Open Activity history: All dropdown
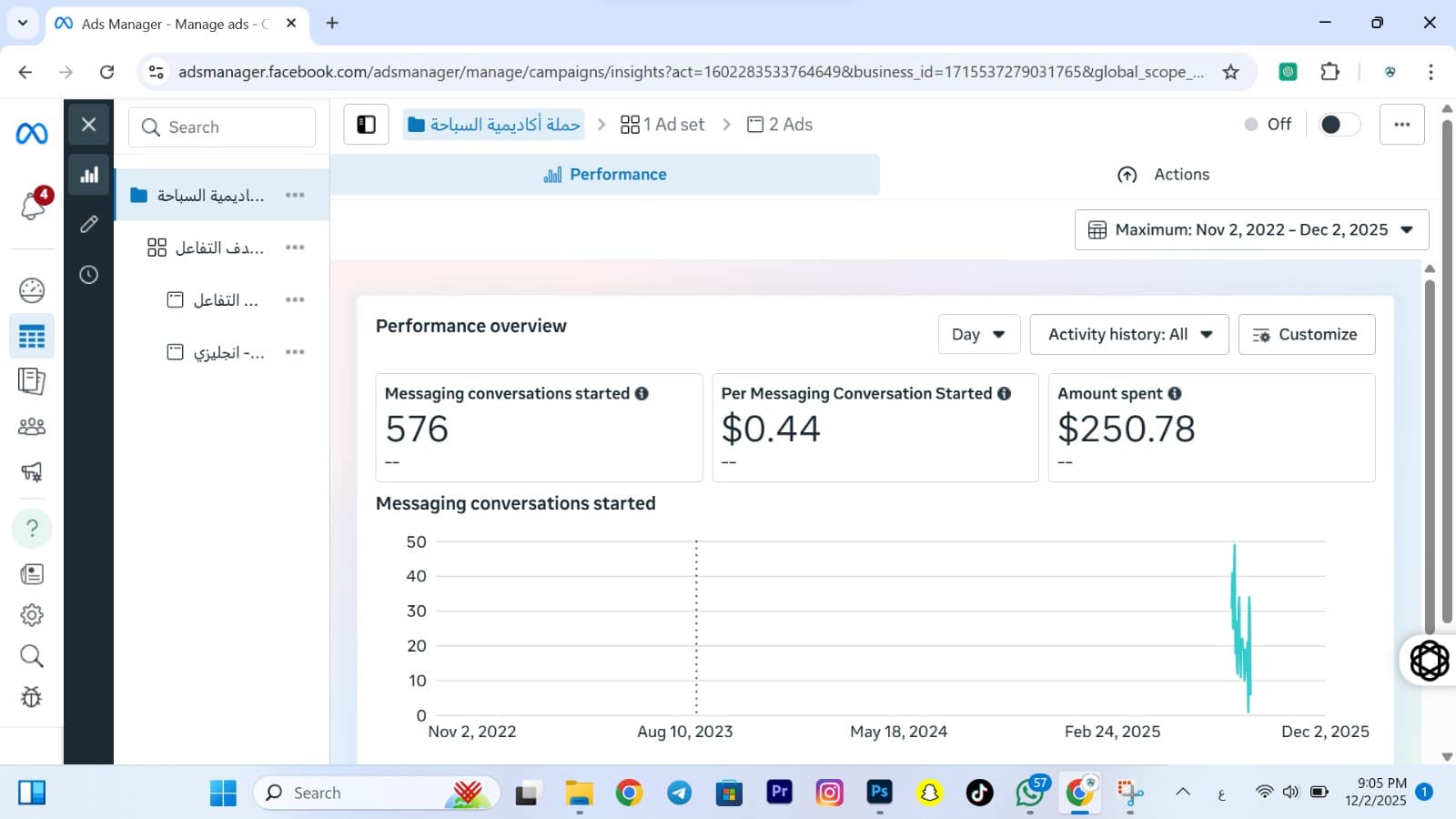 (1129, 335)
